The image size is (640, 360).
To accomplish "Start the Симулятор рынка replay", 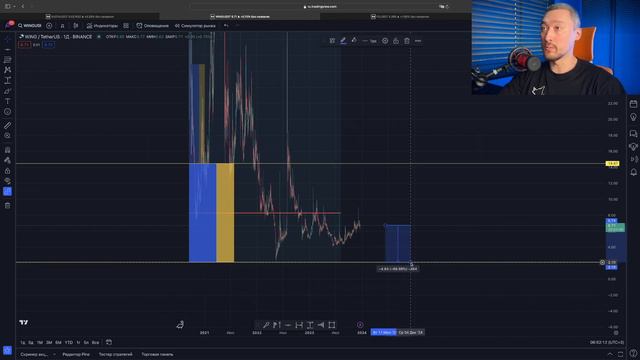I will 195,26.
